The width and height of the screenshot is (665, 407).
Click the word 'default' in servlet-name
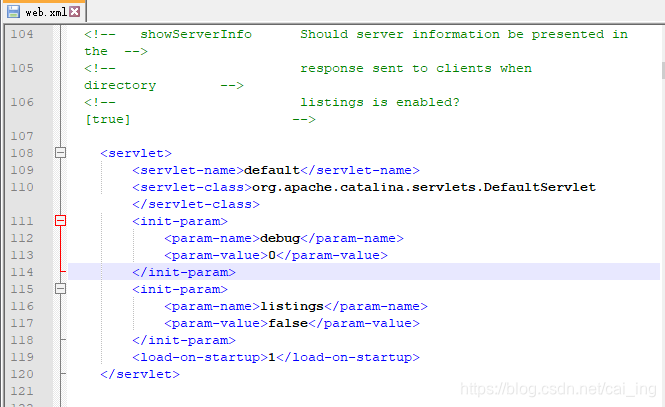pos(272,170)
